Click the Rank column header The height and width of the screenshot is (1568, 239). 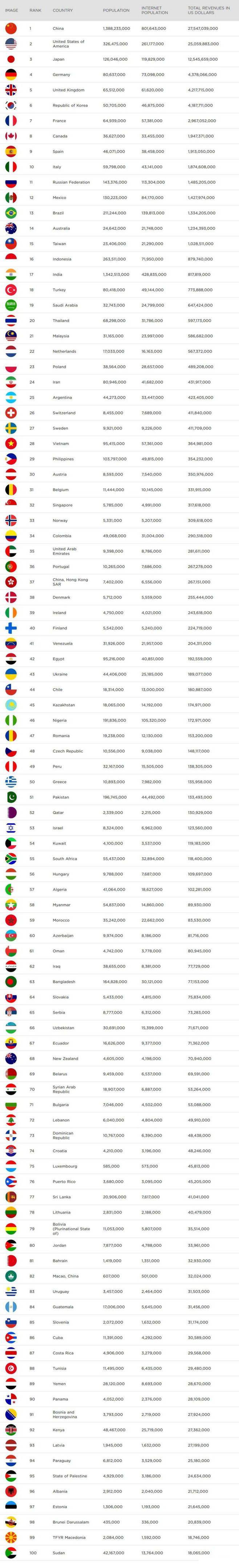[35, 10]
